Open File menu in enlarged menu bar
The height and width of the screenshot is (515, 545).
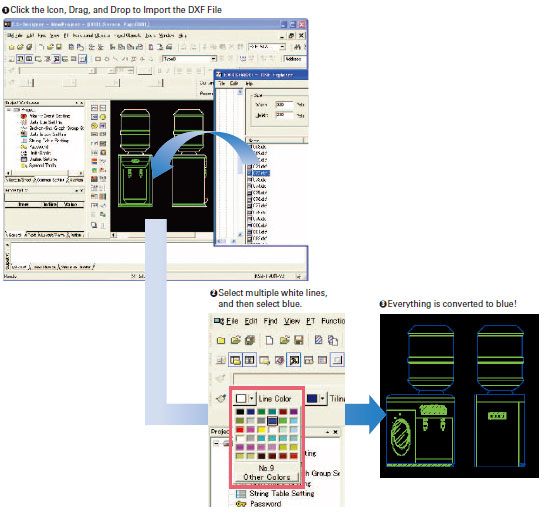232,321
